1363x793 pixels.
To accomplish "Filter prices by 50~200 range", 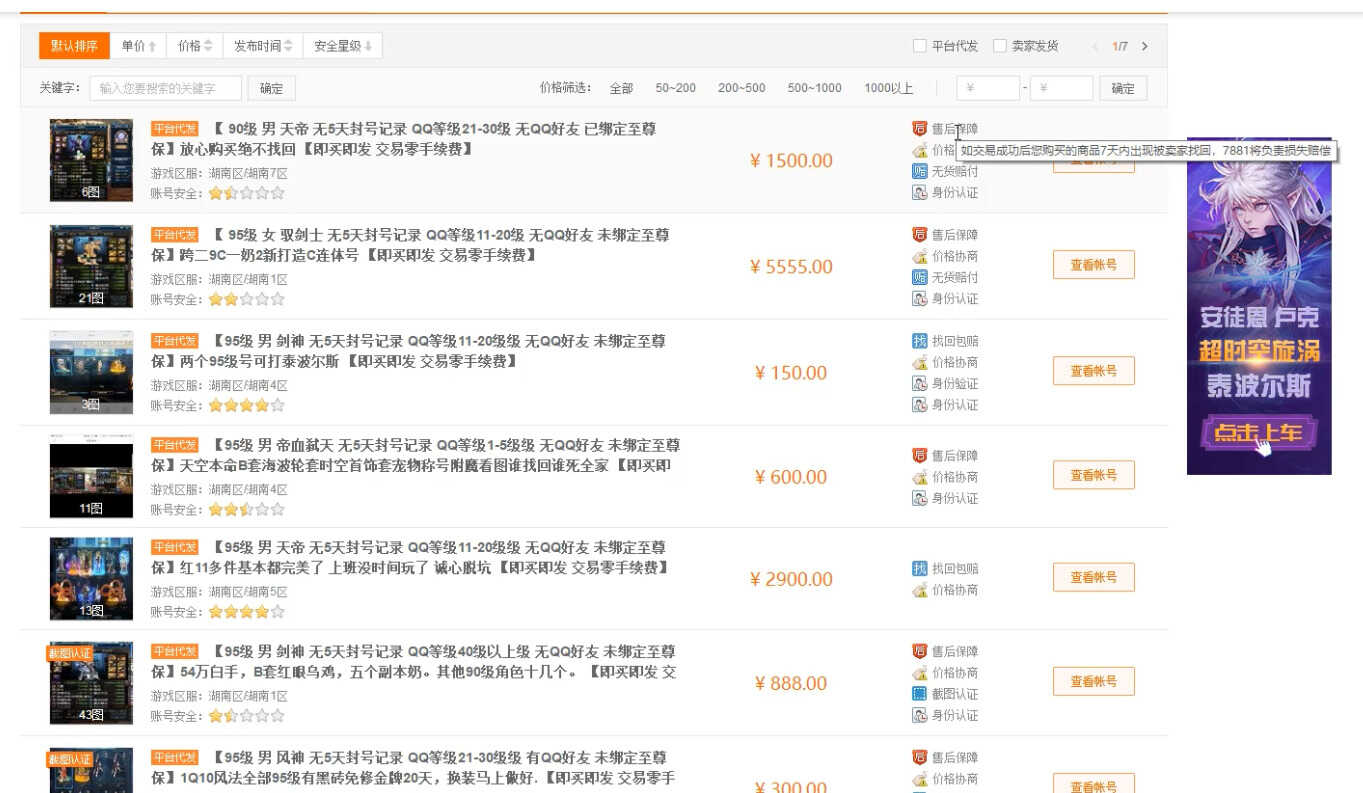I will (676, 88).
